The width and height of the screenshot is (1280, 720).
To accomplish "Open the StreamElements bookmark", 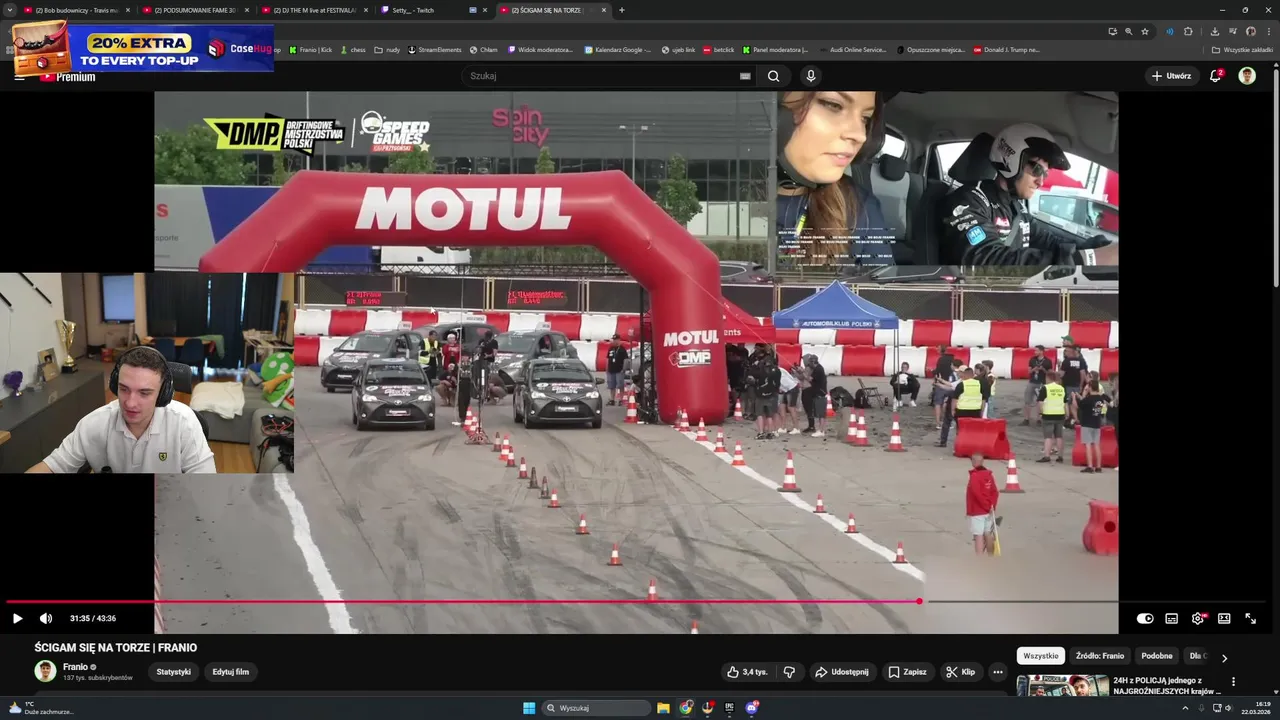I will 434,49.
